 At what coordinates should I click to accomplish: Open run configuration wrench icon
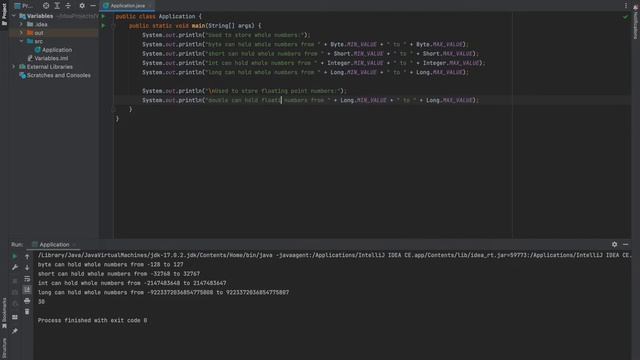point(15,267)
